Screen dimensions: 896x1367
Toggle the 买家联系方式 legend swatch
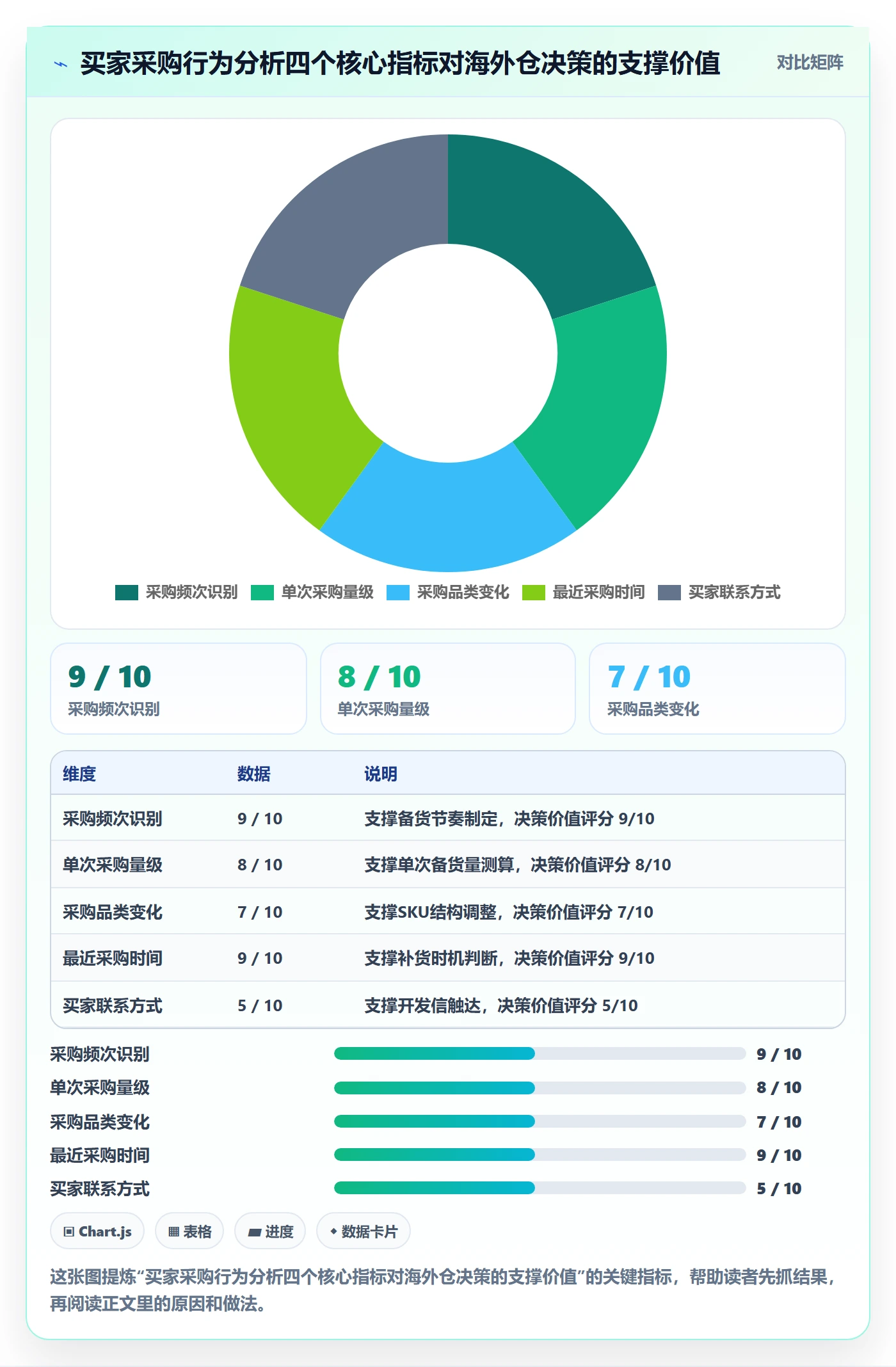click(x=669, y=593)
